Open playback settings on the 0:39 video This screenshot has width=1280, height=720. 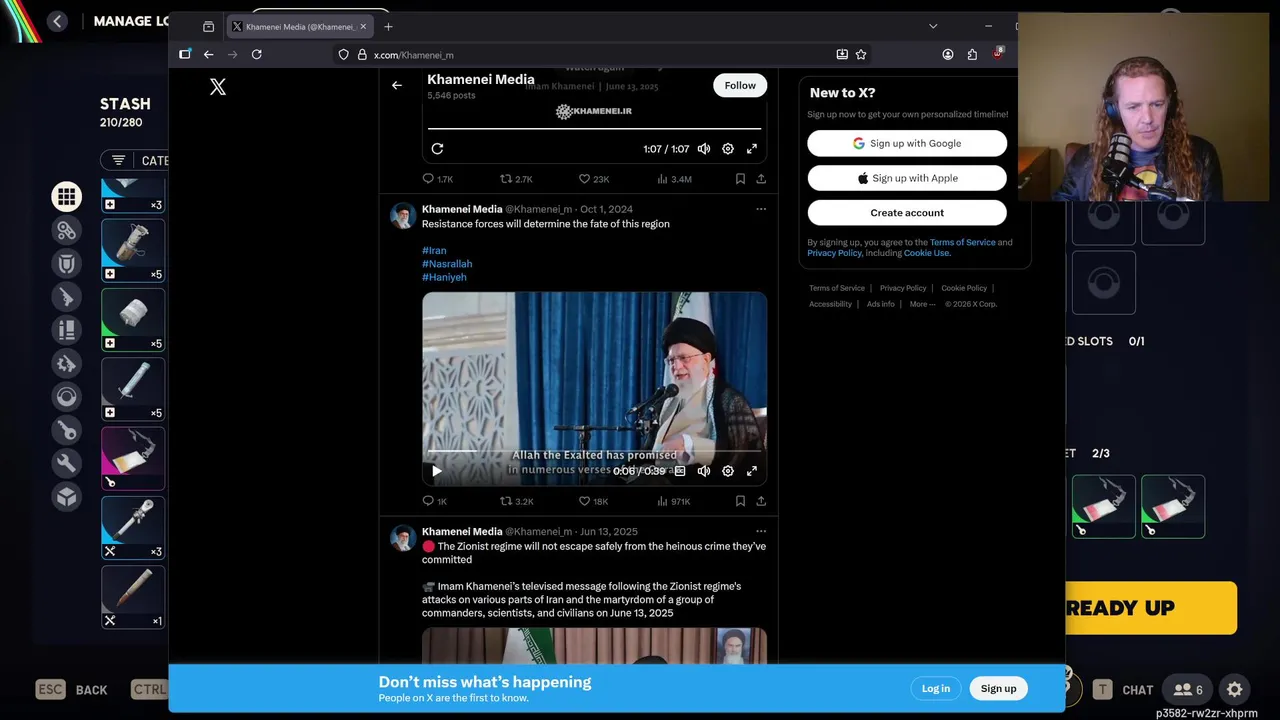(728, 471)
